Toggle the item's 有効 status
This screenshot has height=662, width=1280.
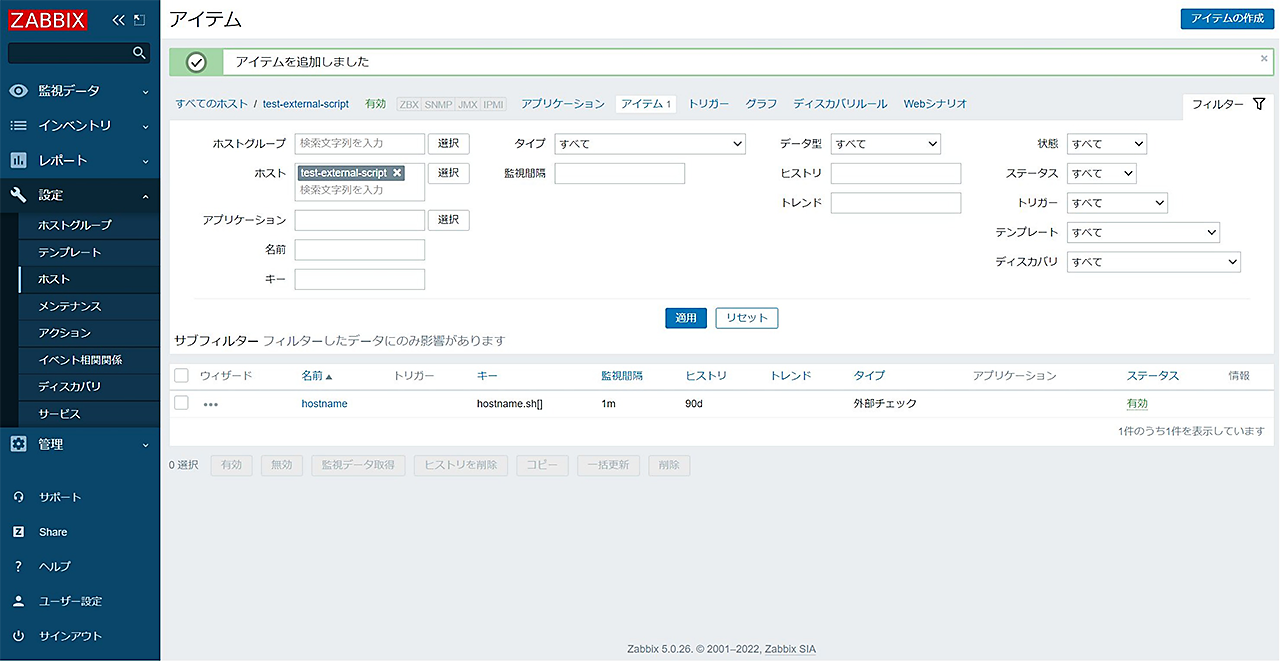pyautogui.click(x=1137, y=403)
